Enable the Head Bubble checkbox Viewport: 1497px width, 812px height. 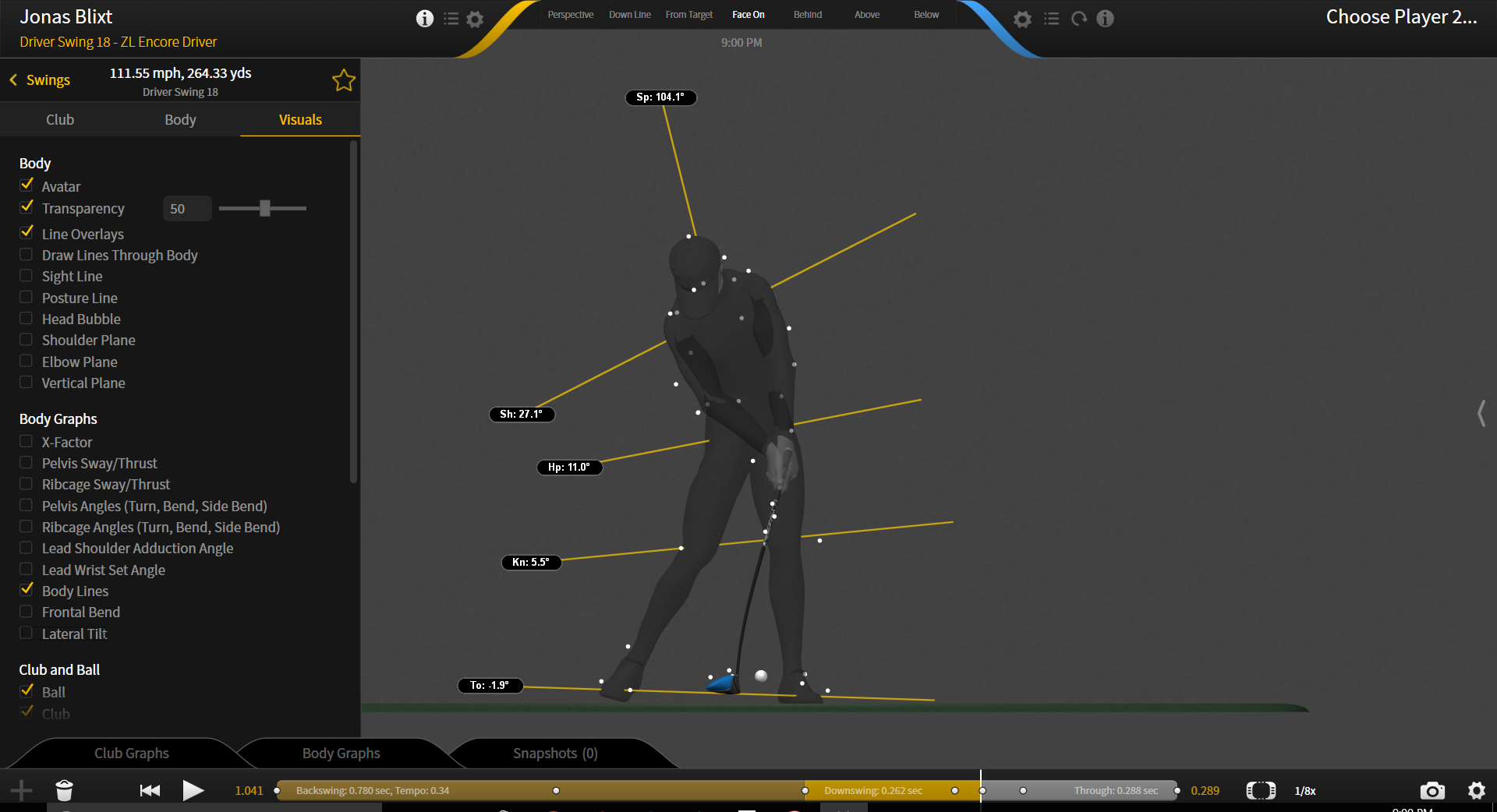coord(26,319)
